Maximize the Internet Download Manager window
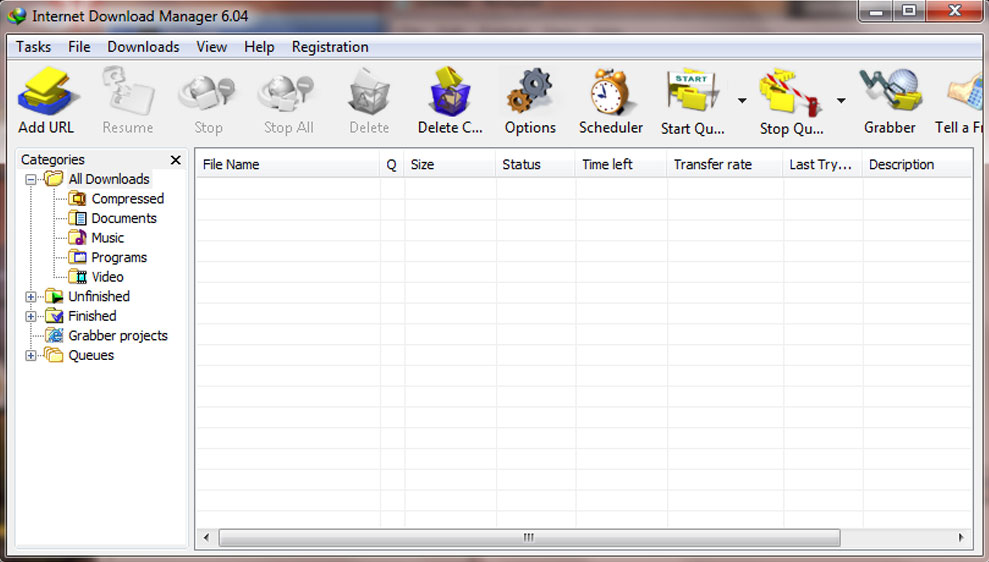 pos(908,11)
